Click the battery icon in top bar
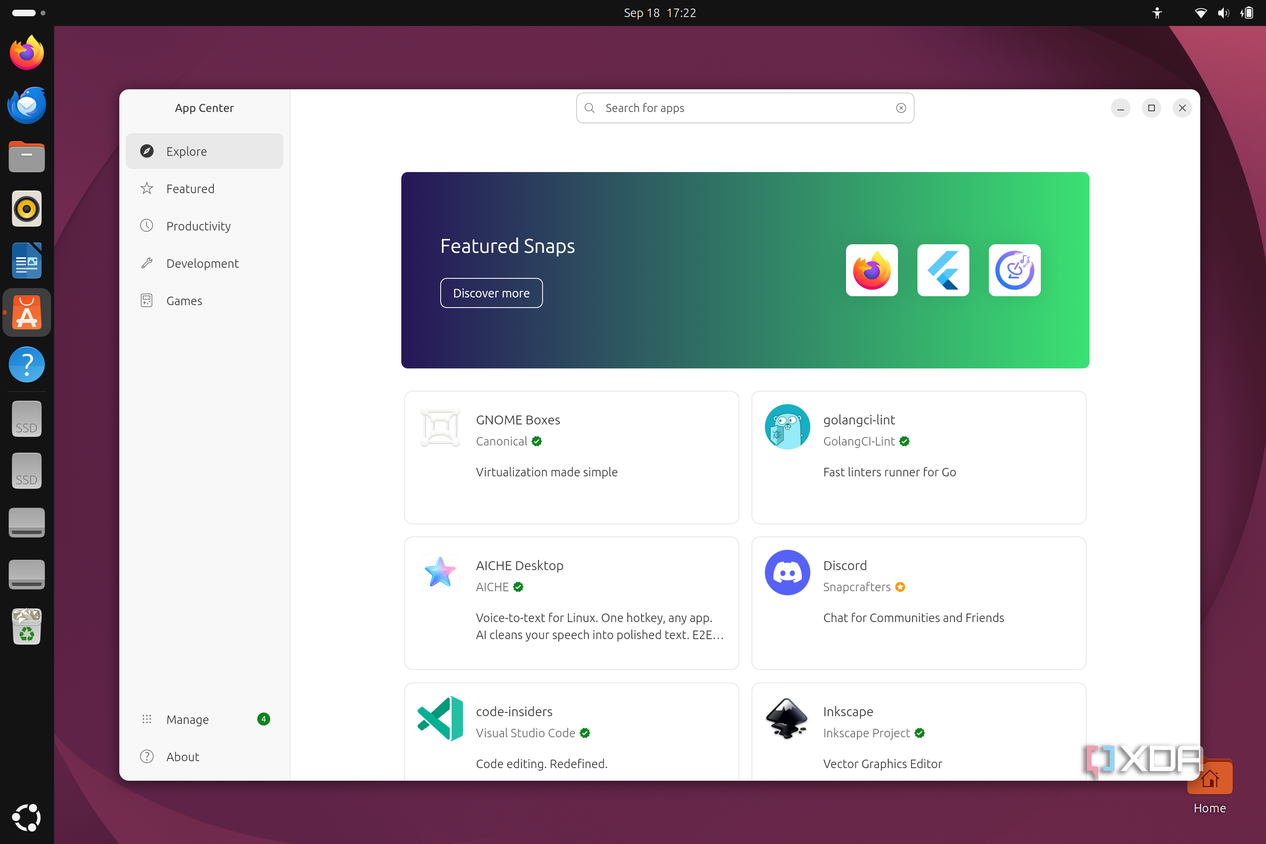 click(1246, 13)
